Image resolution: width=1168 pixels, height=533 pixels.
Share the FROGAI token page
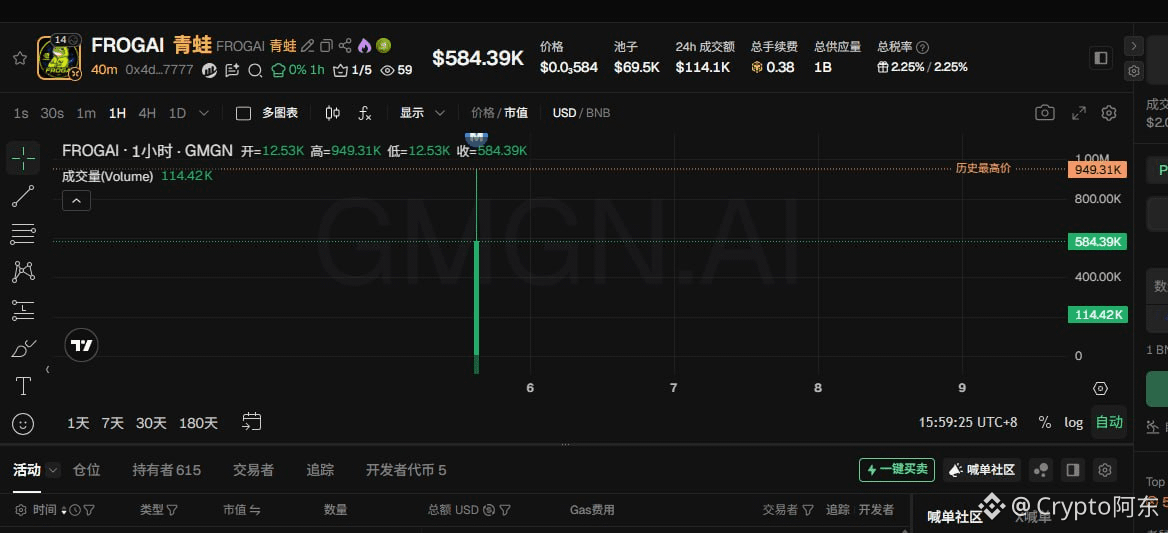point(345,46)
